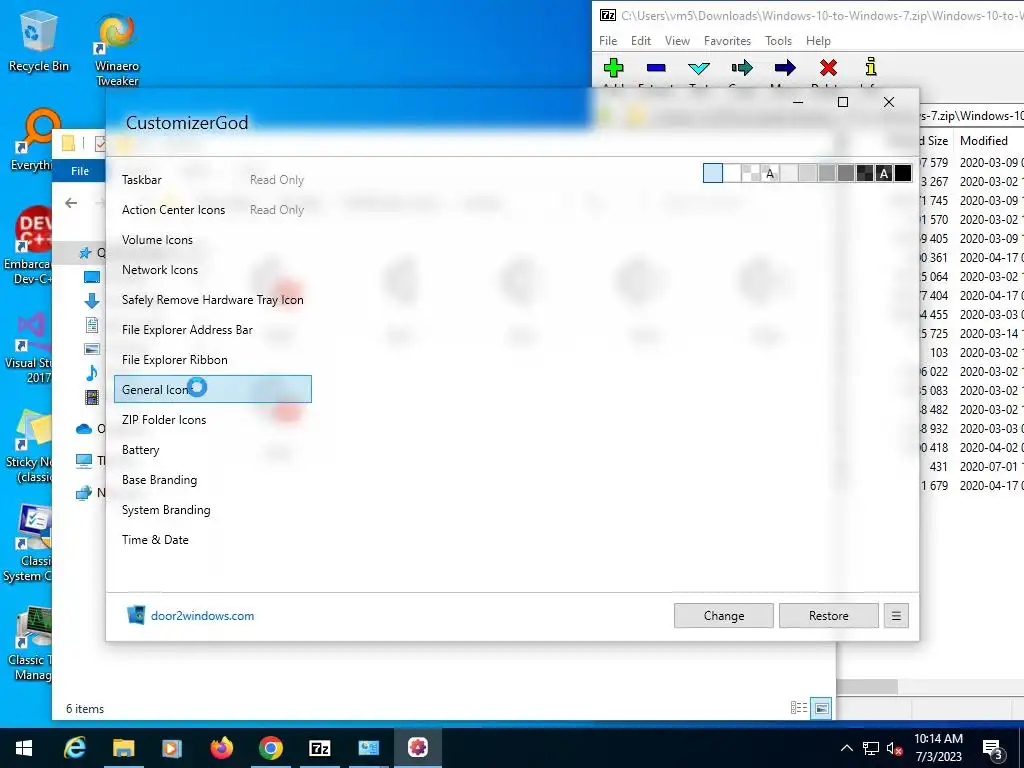The width and height of the screenshot is (1024, 768).
Task: Open Recycle Bin desktop icon
Action: pos(38,41)
